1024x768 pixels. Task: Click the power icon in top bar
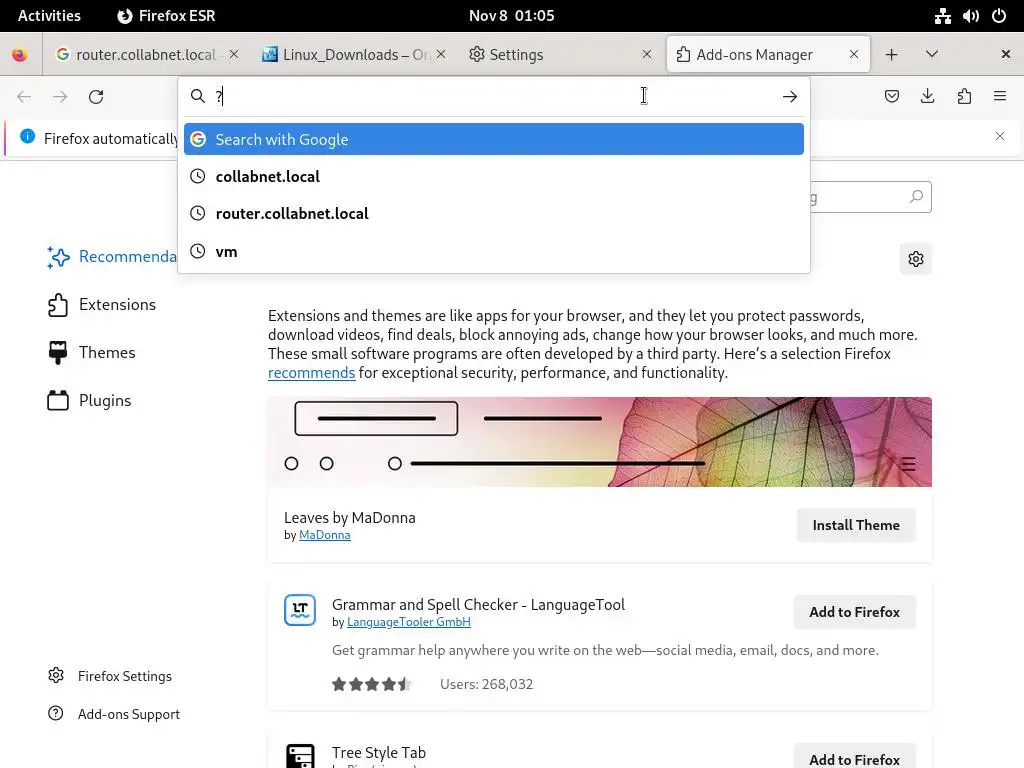(x=999, y=16)
